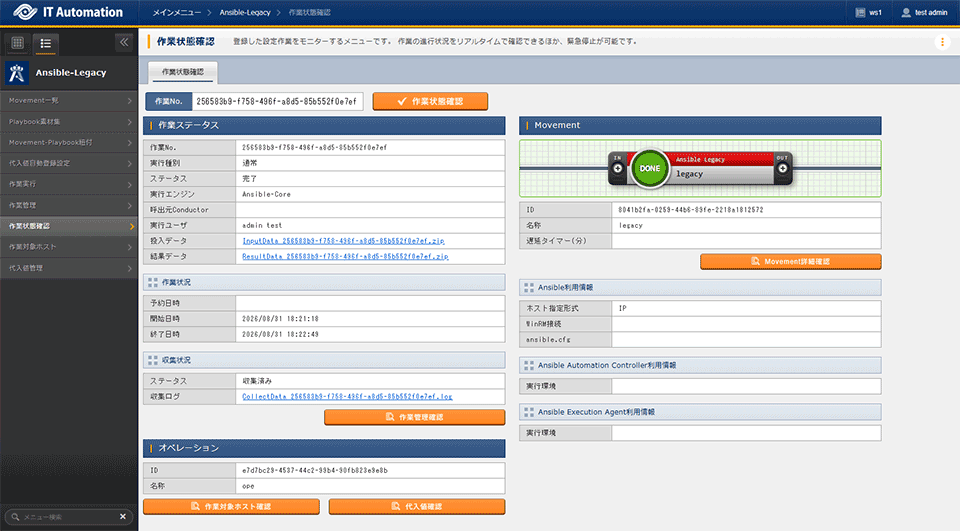Go to Ansible-Legacy breadcrumb

[245, 12]
